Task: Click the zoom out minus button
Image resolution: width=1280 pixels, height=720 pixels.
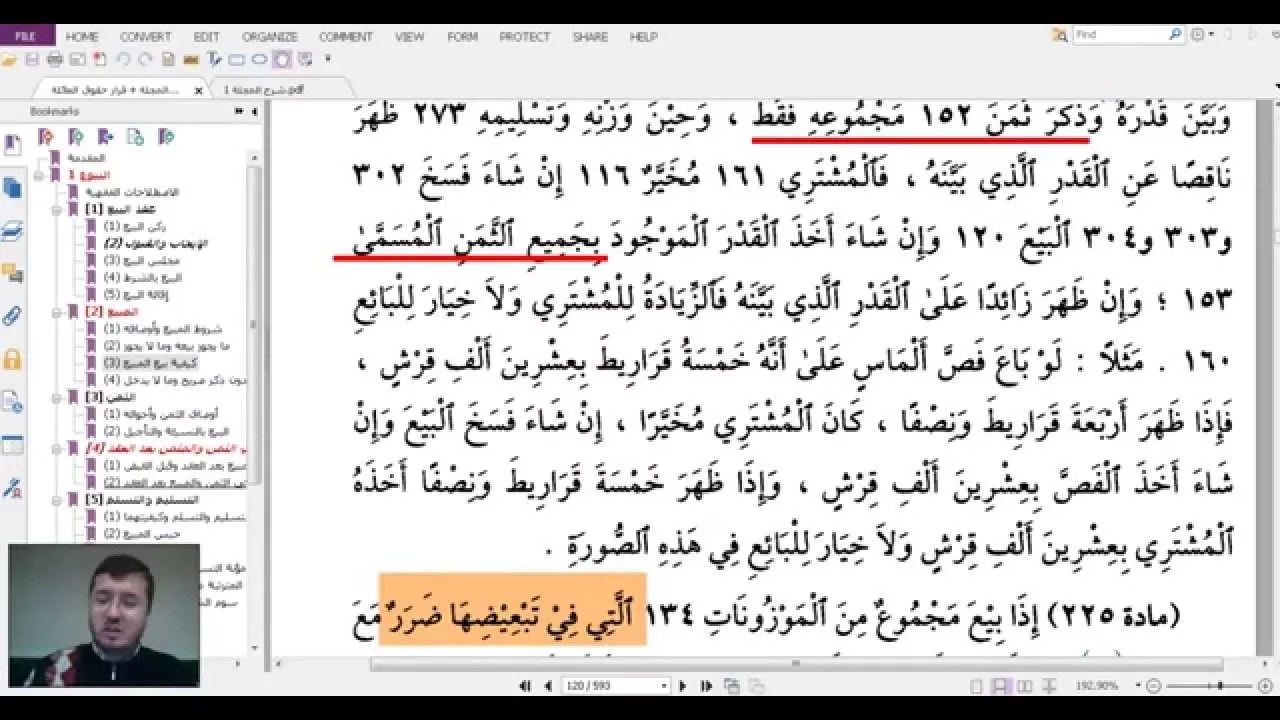Action: 1153,686
